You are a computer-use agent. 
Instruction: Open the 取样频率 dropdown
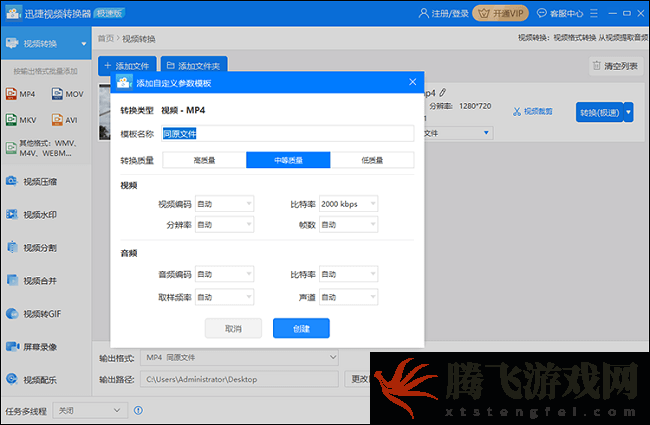[x=224, y=297]
